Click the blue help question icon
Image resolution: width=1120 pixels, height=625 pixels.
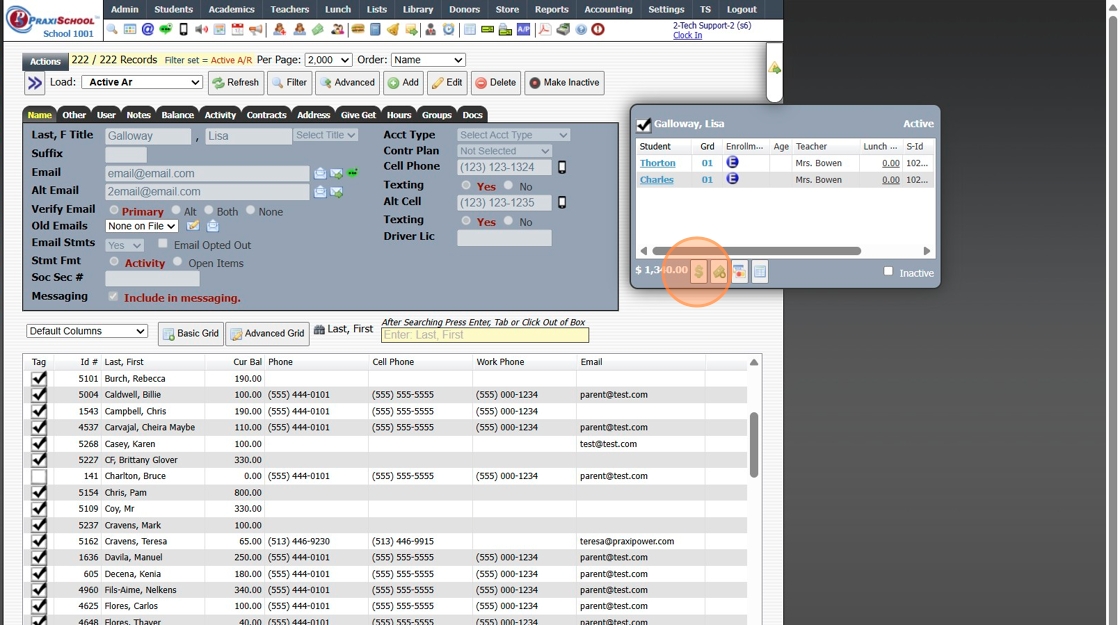click(x=581, y=30)
